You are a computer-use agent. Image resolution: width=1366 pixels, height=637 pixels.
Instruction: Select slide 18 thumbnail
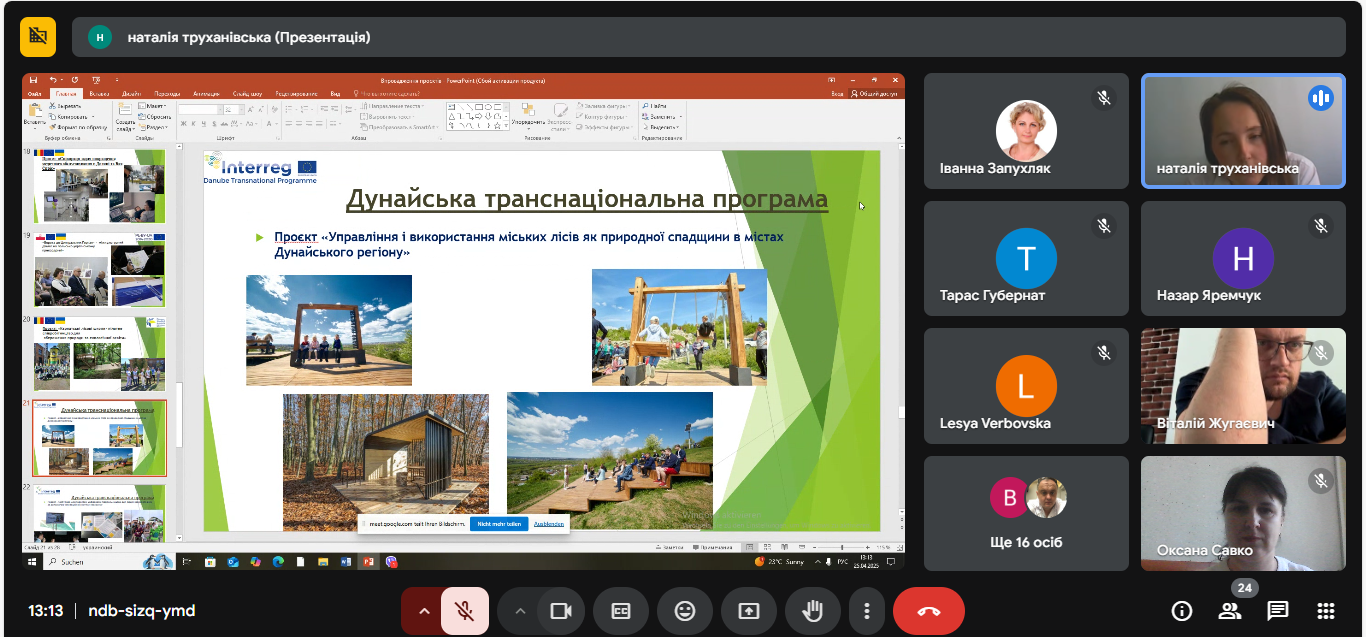pos(100,186)
